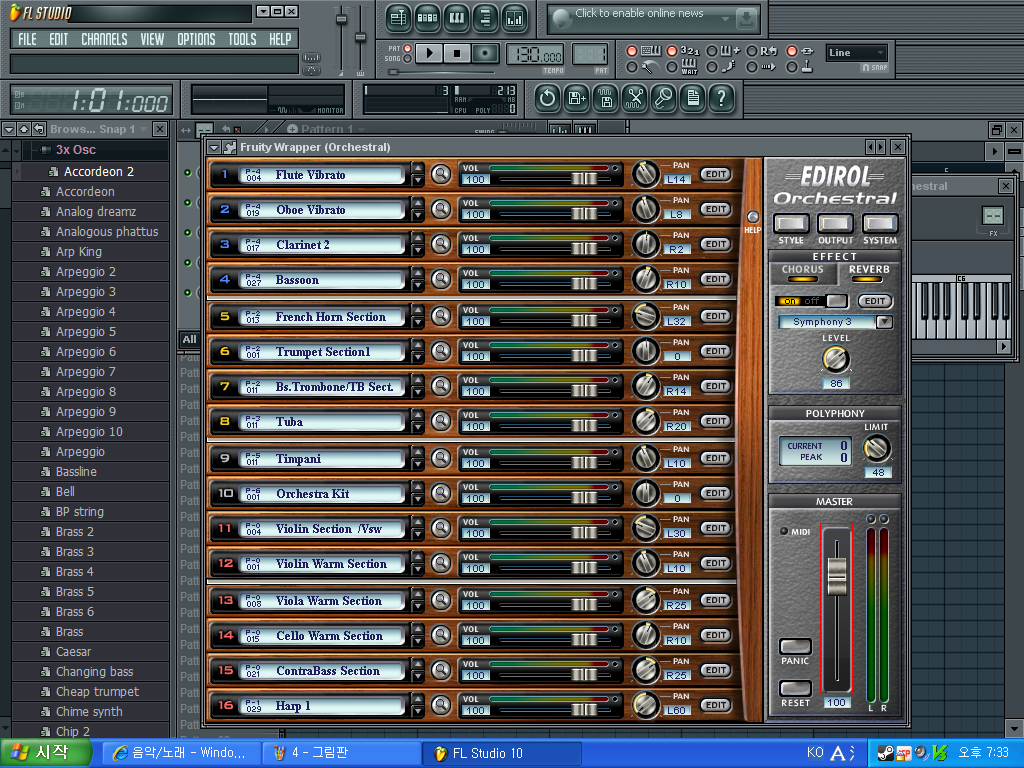
Task: Open the project info document icon
Action: (x=693, y=99)
